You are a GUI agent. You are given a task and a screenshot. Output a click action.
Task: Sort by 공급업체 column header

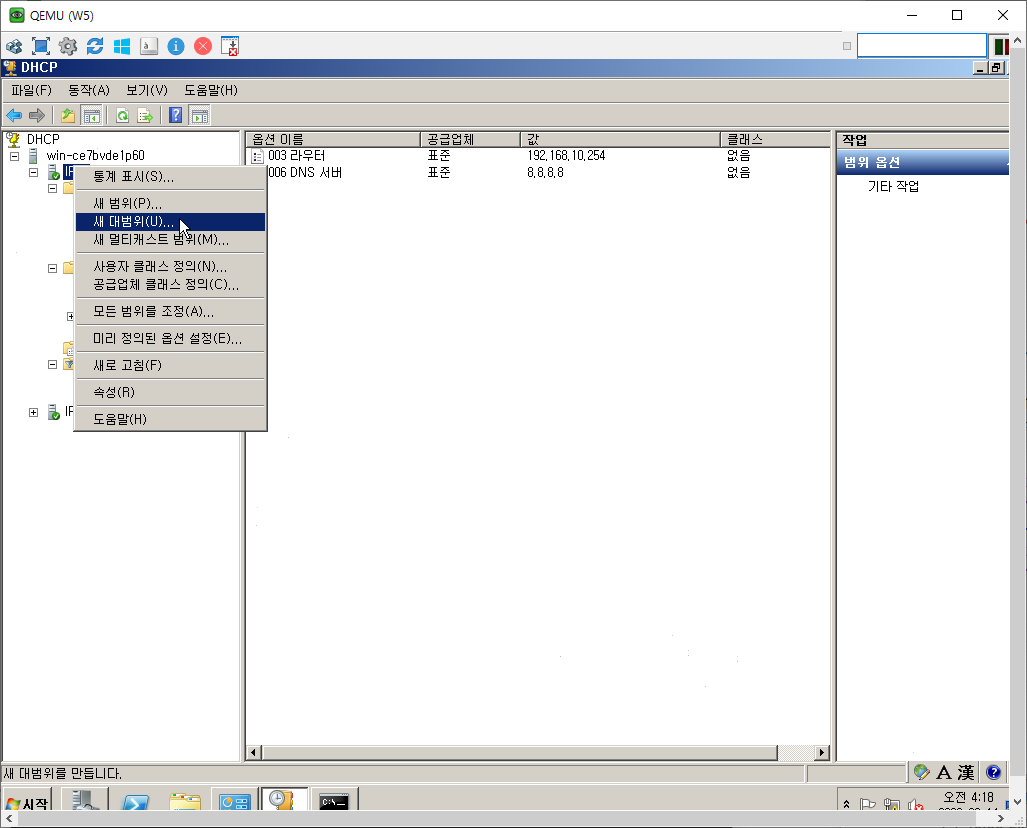pos(470,140)
